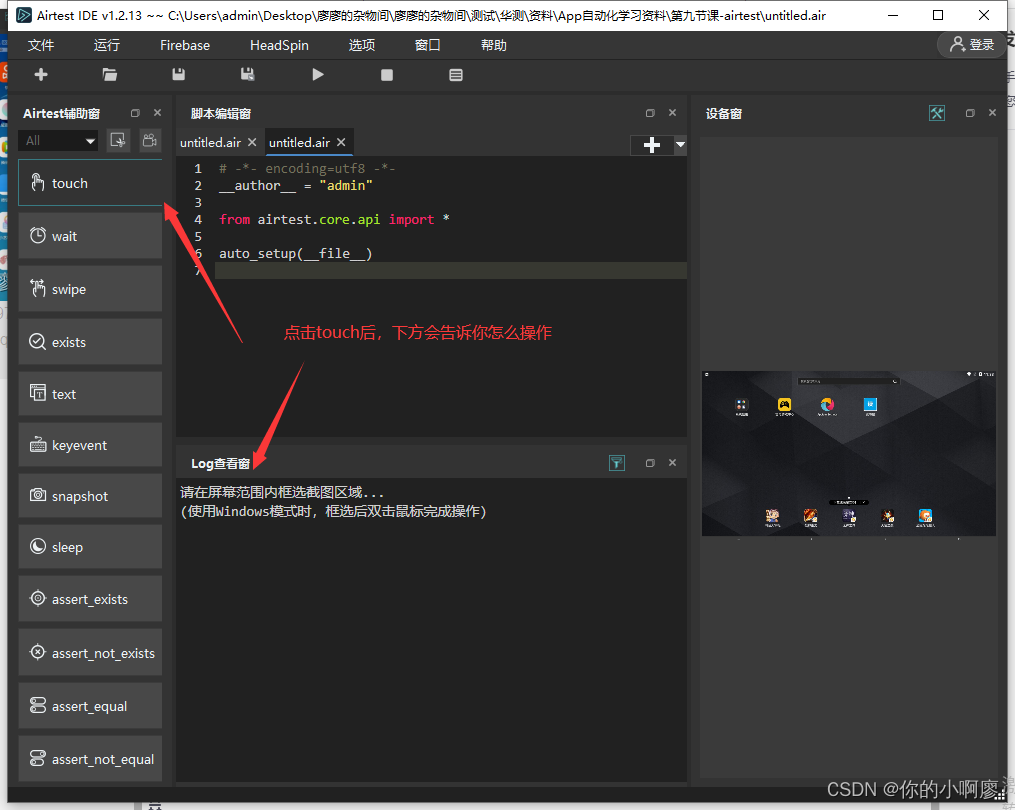Click the screenshot-select icon beside All dropdown
1015x810 pixels.
tap(118, 141)
